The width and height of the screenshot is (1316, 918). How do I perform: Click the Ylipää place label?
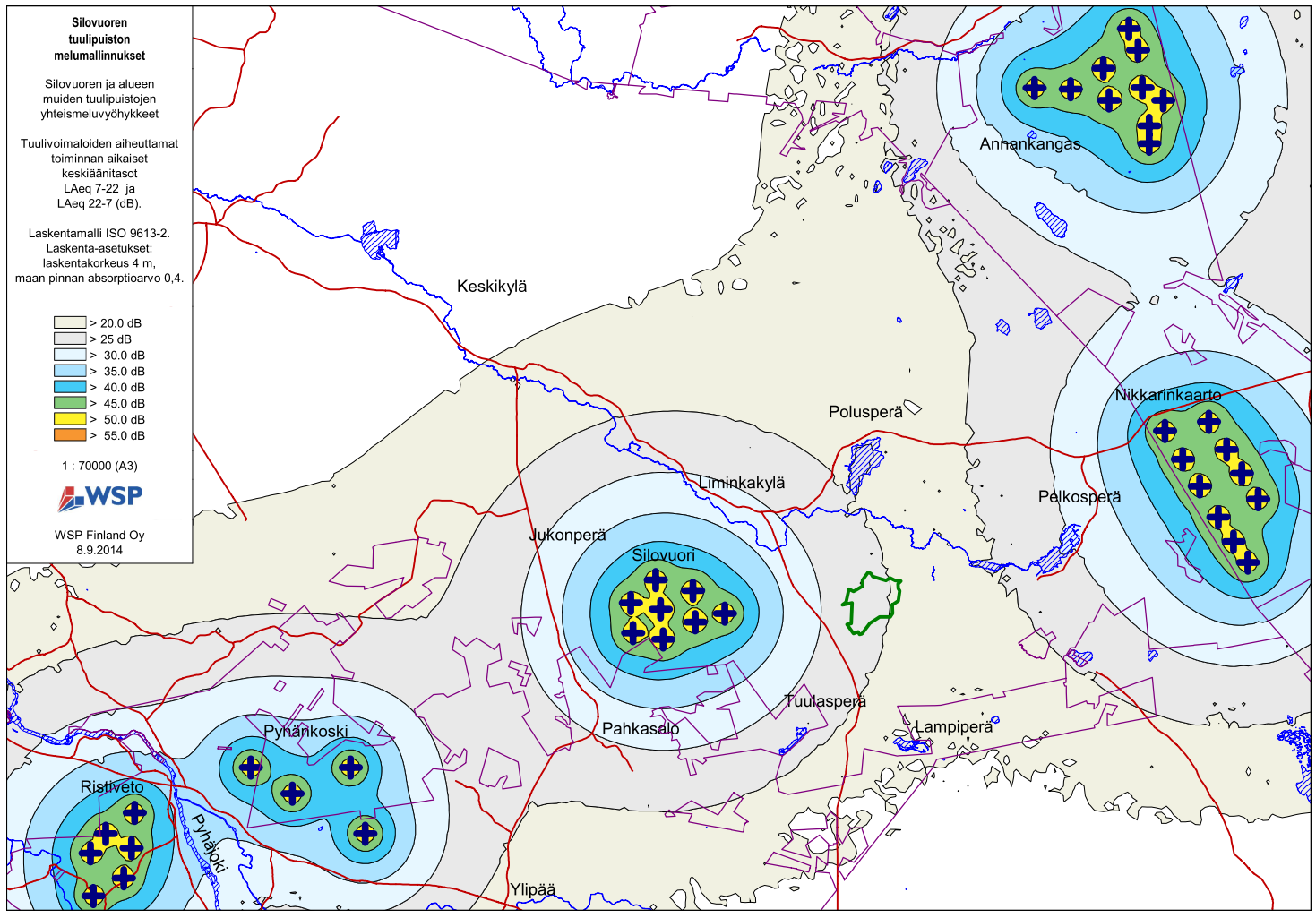click(x=533, y=890)
